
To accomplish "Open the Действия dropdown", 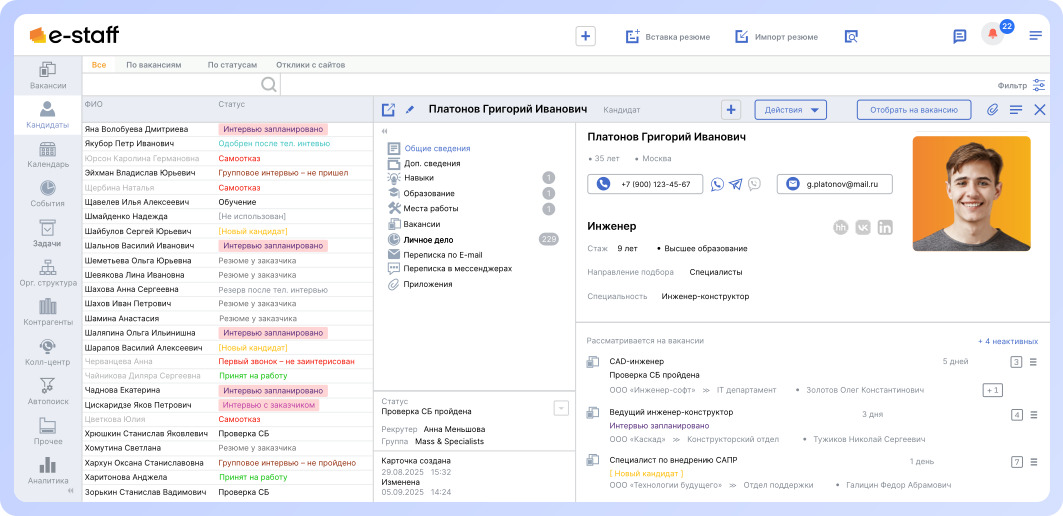I will [789, 109].
